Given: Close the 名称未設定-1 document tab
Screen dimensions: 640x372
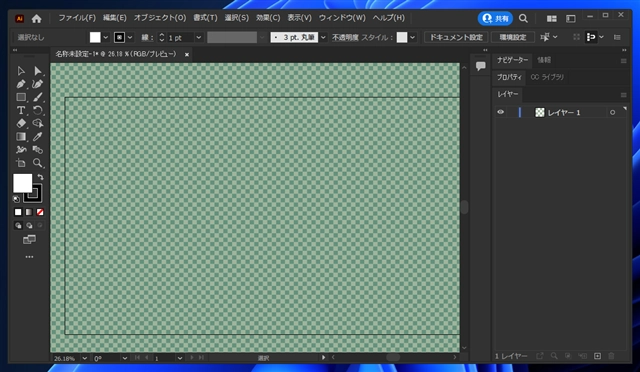Looking at the screenshot, I should pyautogui.click(x=187, y=54).
